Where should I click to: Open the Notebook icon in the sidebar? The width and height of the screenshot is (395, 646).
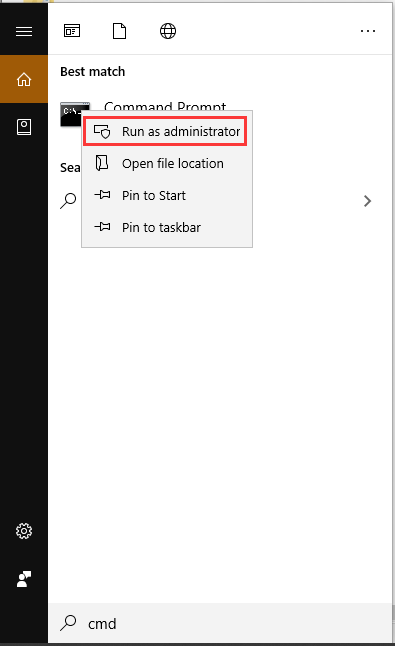tap(24, 127)
